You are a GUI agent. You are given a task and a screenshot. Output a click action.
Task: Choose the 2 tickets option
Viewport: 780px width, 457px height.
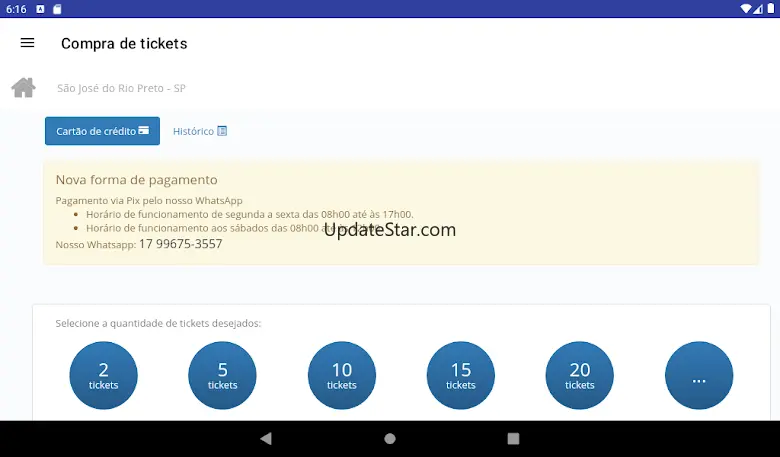[103, 375]
